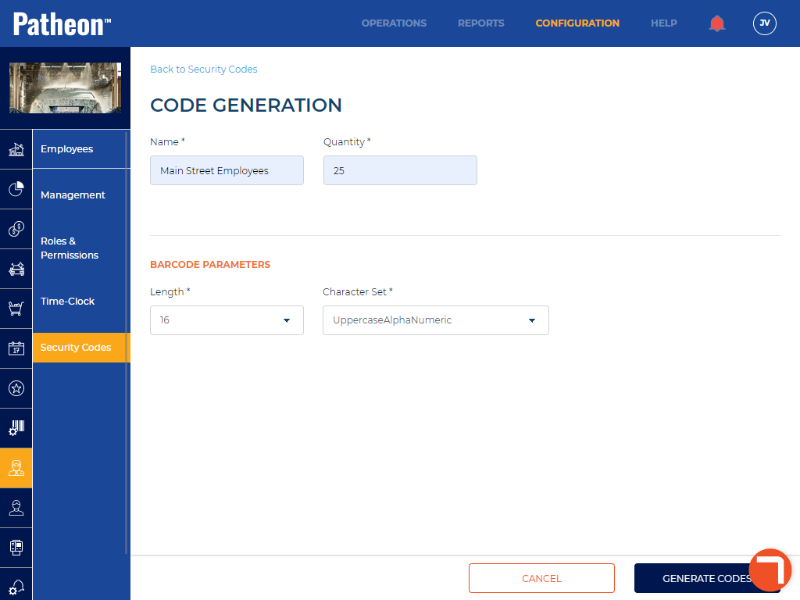Open the JV user profile avatar
Viewport: 800px width, 600px height.
click(x=764, y=23)
